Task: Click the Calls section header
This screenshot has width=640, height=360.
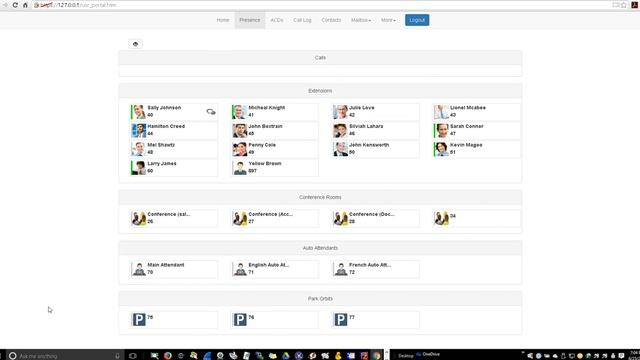Action: [x=320, y=58]
